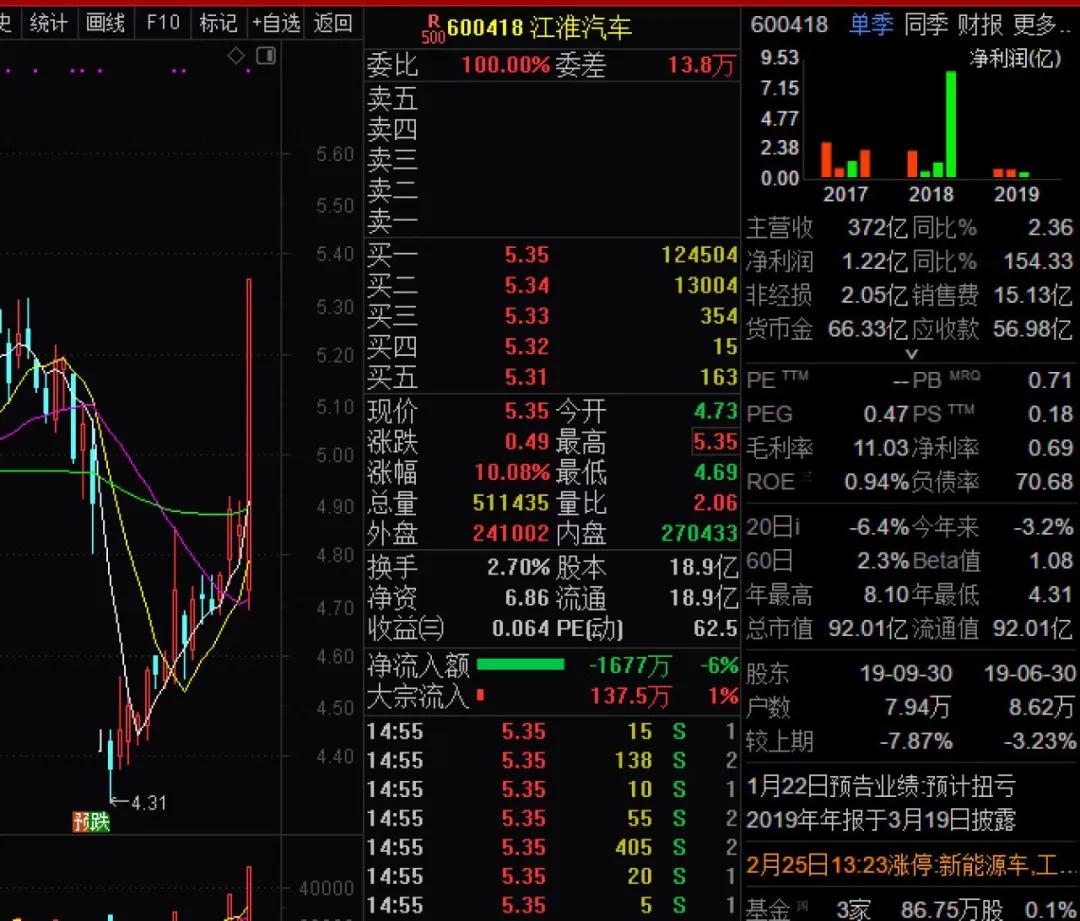Open the 统计 toolbar item

click(x=49, y=23)
